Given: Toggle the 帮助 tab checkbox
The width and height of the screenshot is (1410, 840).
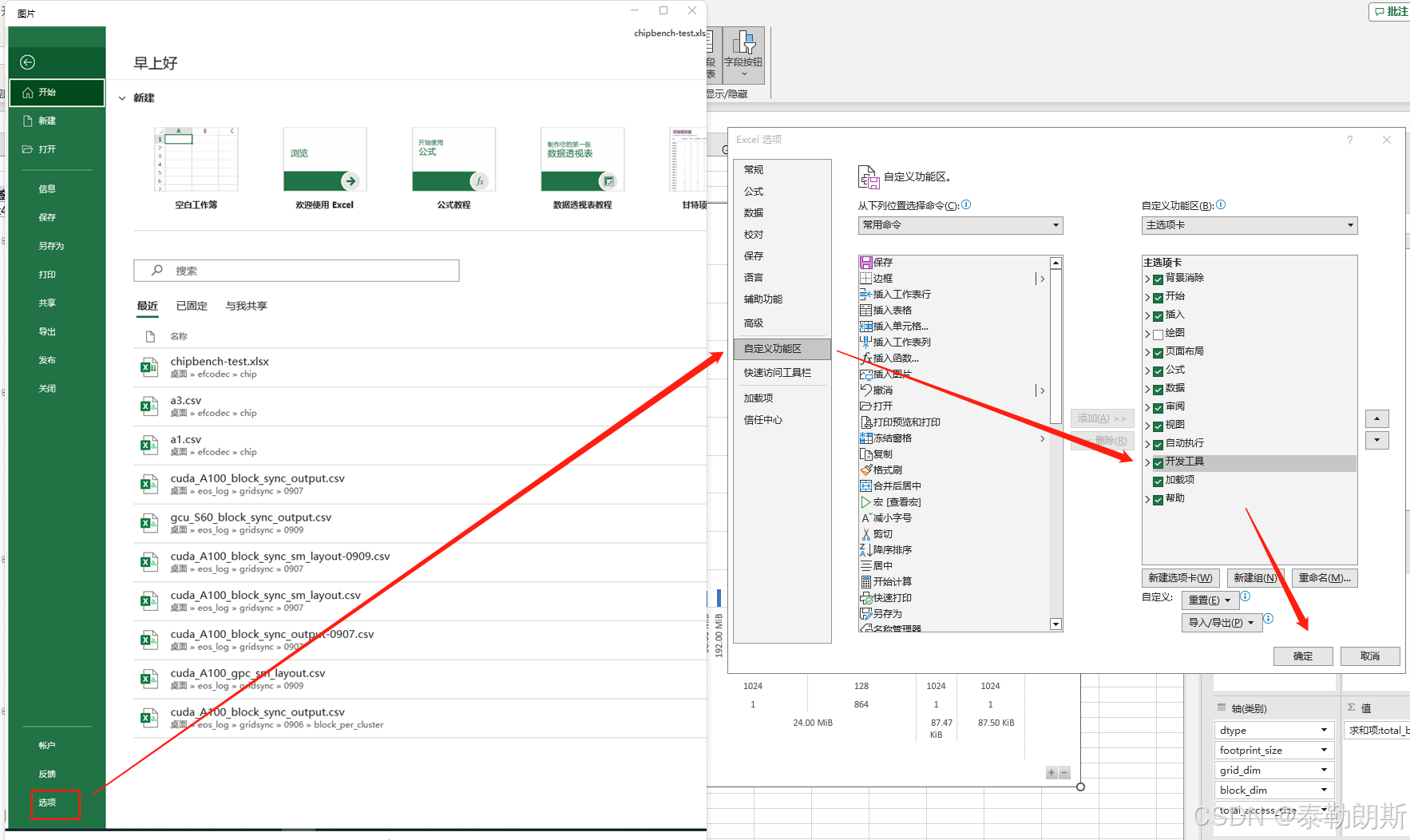Looking at the screenshot, I should coord(1158,500).
